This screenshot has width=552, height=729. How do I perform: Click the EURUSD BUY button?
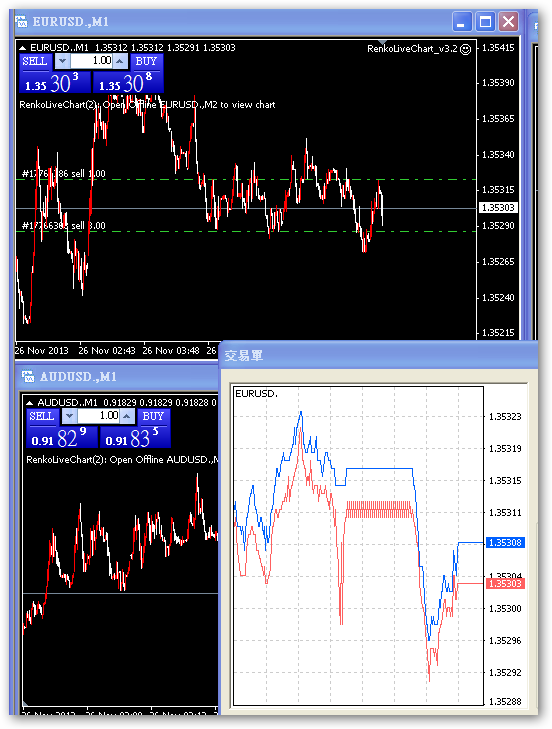146,61
